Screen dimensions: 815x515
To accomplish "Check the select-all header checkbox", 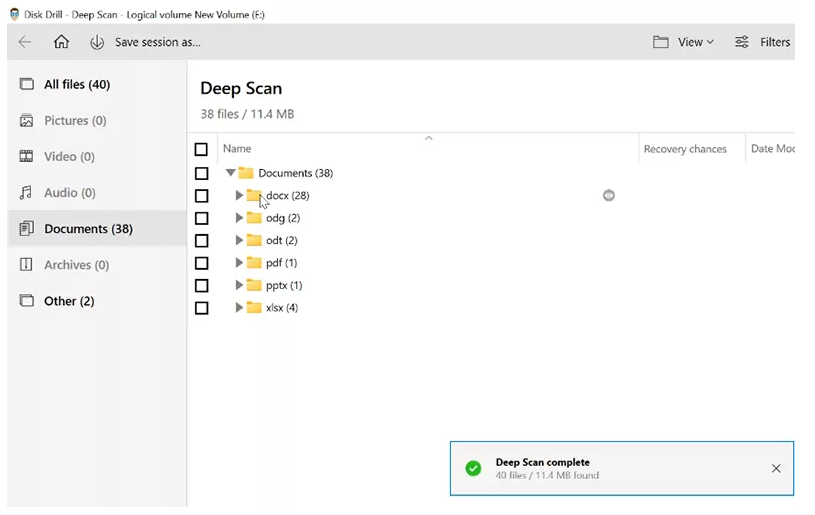I will click(x=201, y=150).
